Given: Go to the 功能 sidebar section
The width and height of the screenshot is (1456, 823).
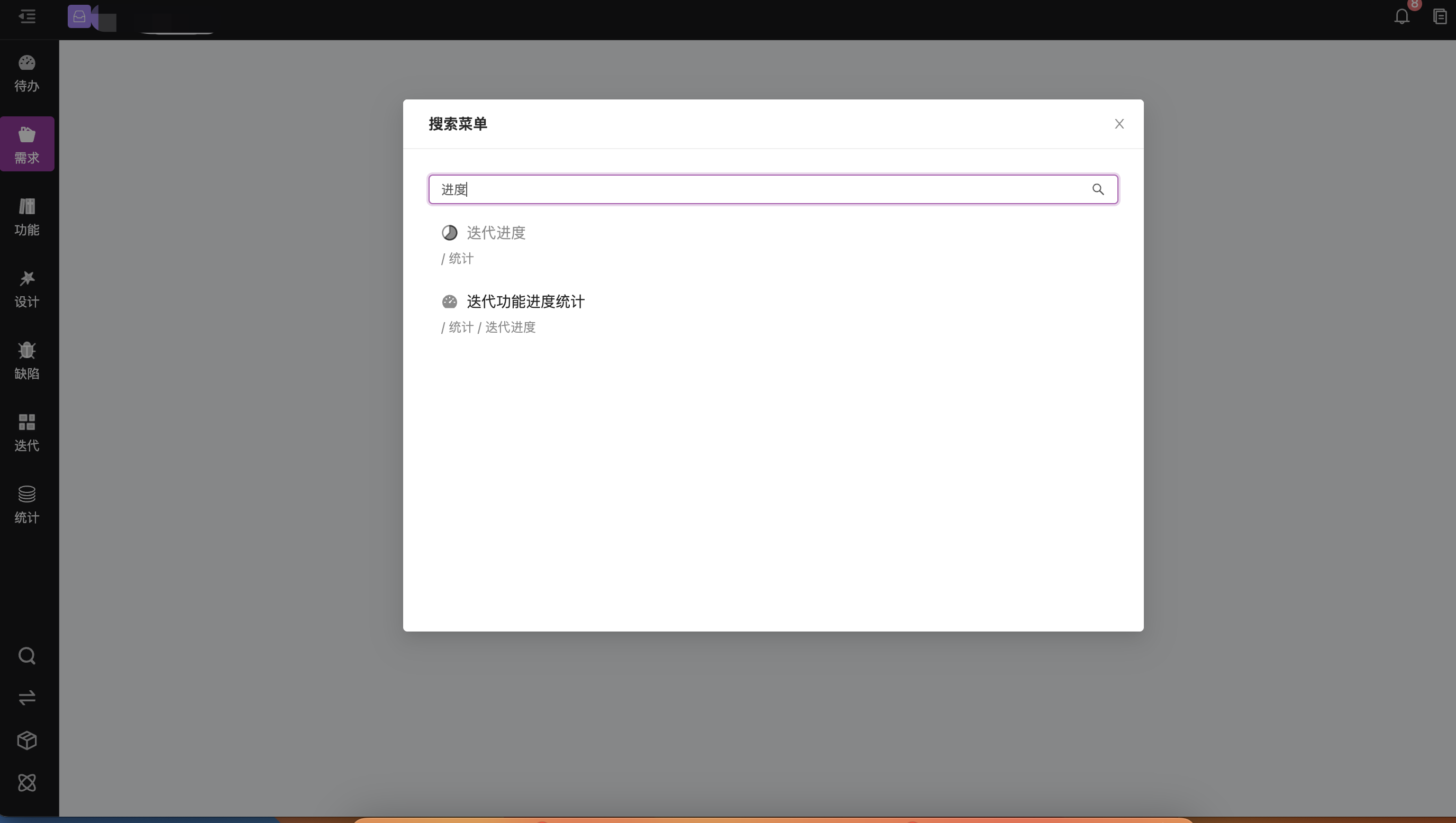Looking at the screenshot, I should pos(27,216).
